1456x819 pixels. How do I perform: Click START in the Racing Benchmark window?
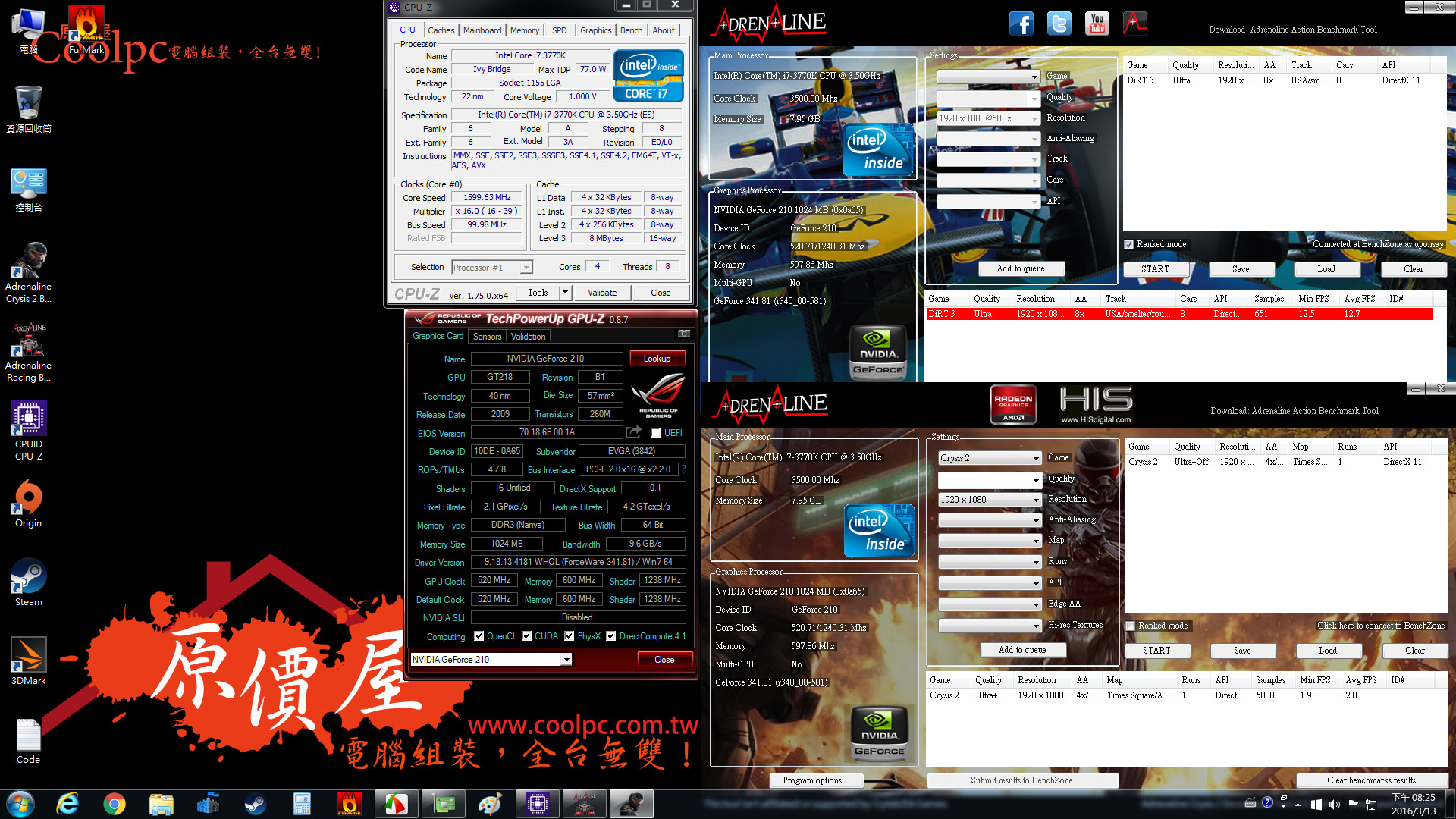tap(1155, 269)
